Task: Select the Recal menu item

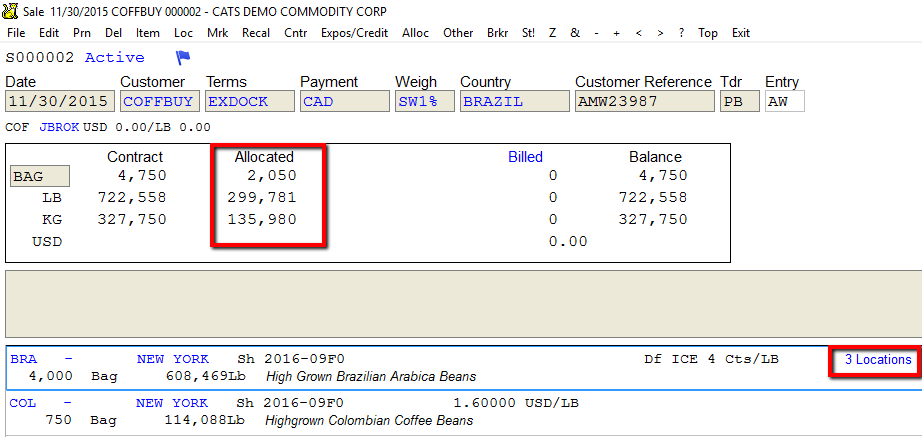Action: [x=256, y=33]
